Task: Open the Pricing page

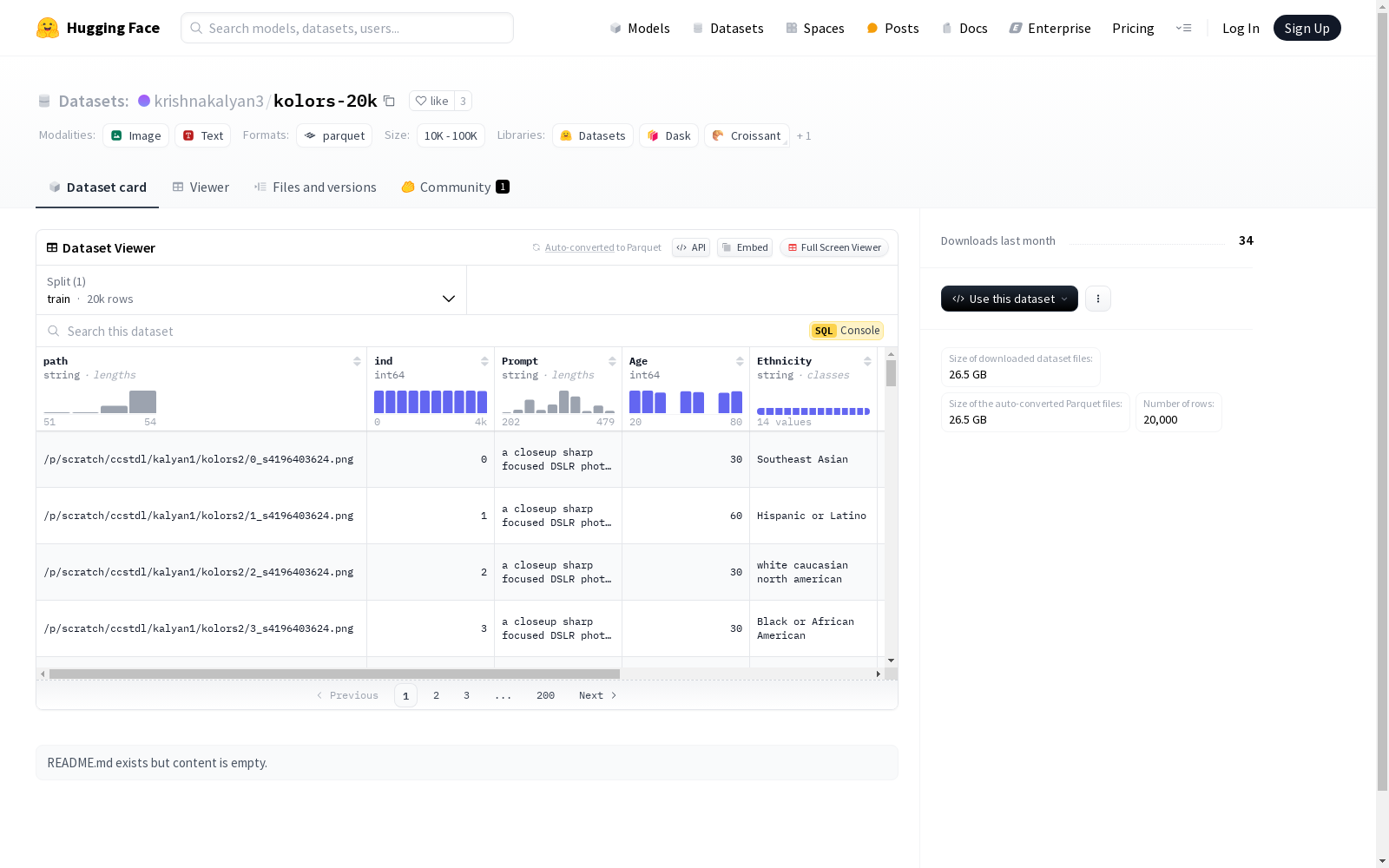Action: click(x=1133, y=28)
